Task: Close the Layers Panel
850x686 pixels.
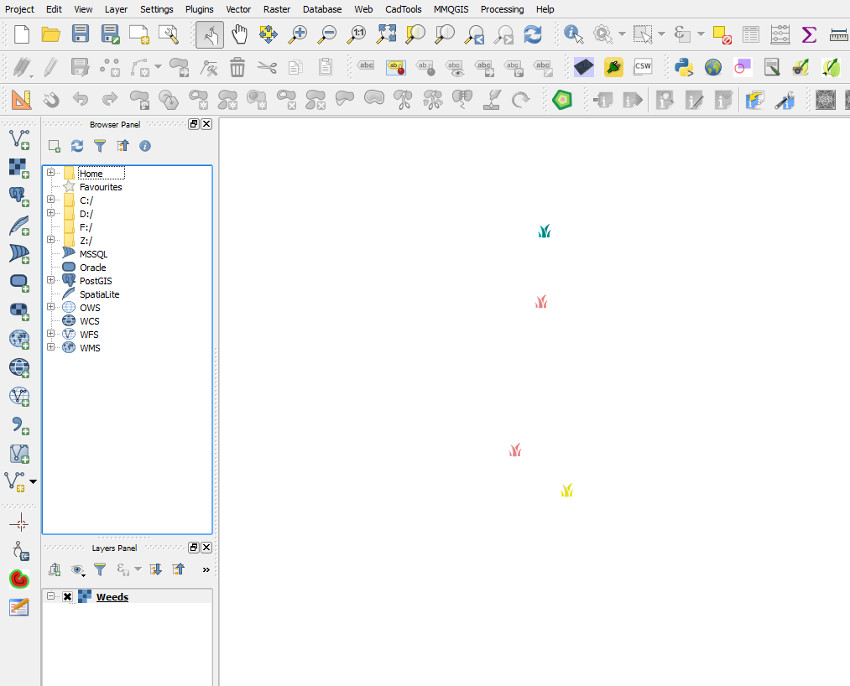Action: pos(207,547)
